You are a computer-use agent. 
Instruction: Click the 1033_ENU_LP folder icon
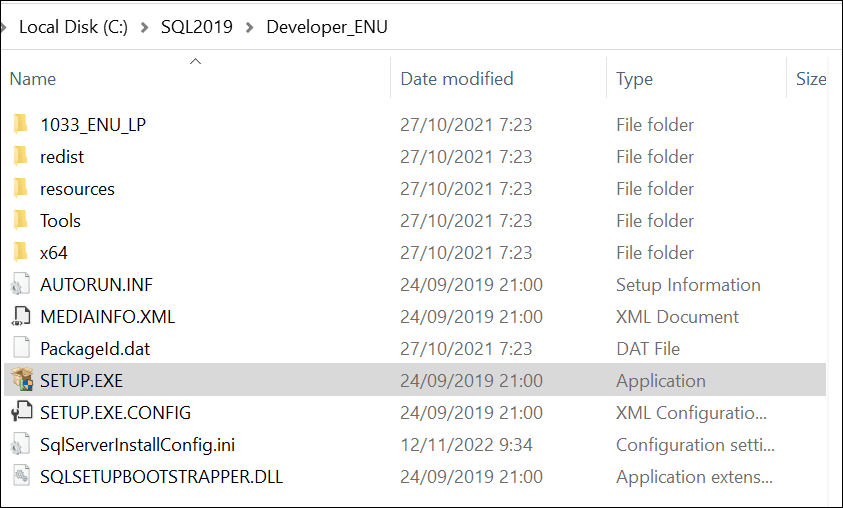point(20,124)
